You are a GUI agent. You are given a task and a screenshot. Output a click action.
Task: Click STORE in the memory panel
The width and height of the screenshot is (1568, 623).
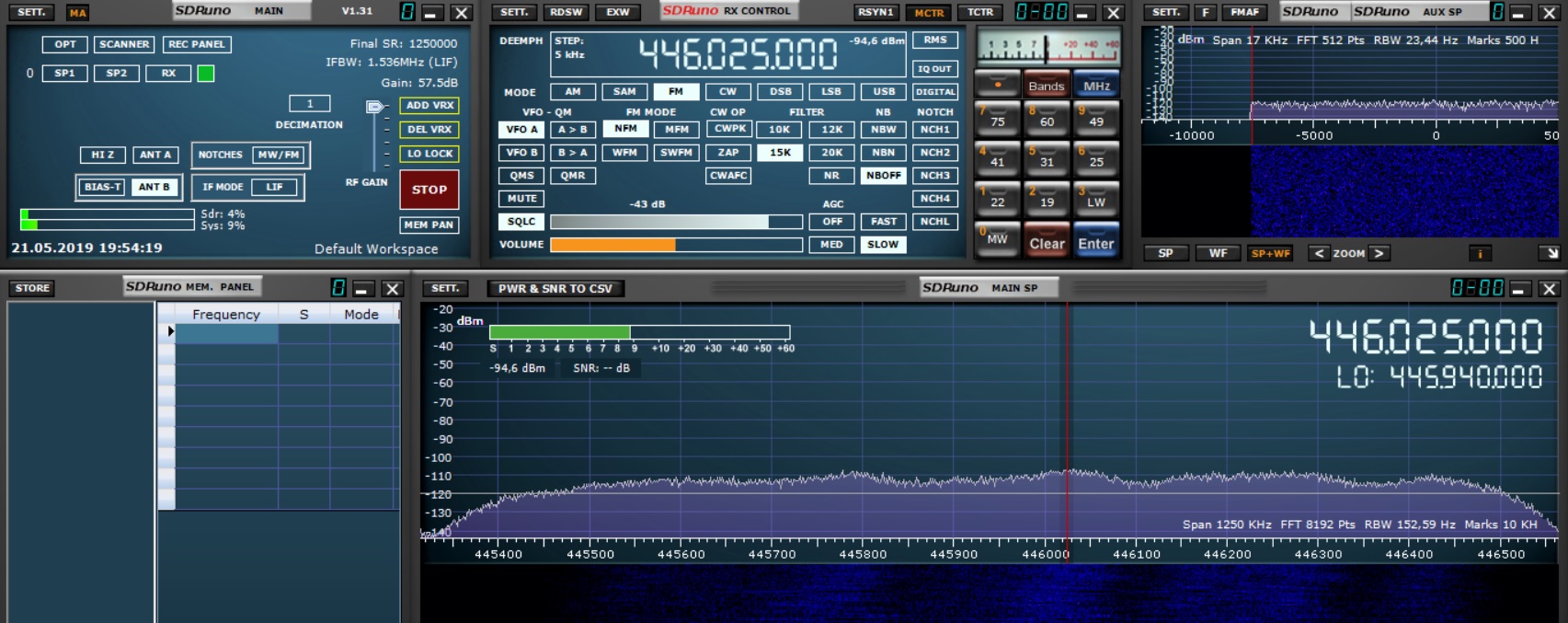[x=32, y=288]
